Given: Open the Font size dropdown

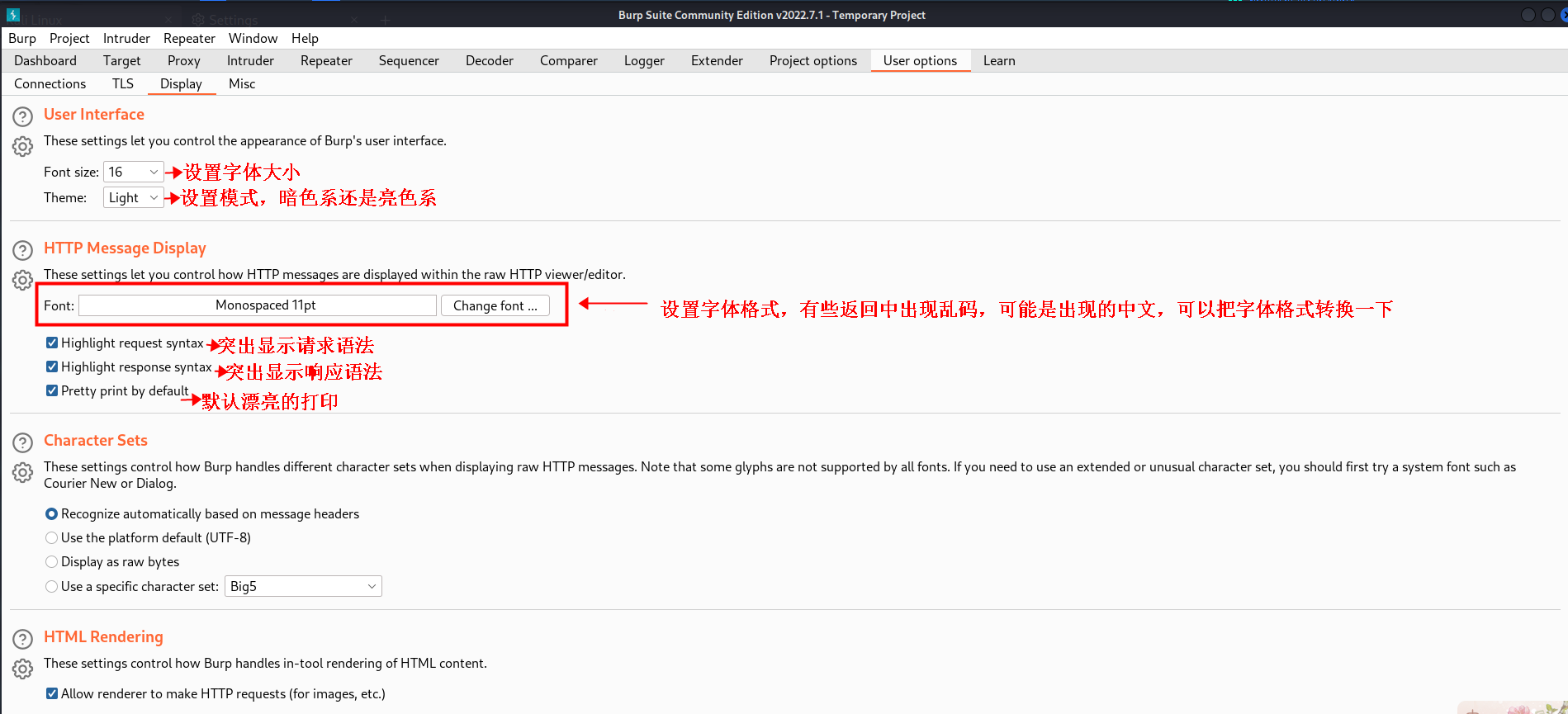Looking at the screenshot, I should tap(133, 172).
